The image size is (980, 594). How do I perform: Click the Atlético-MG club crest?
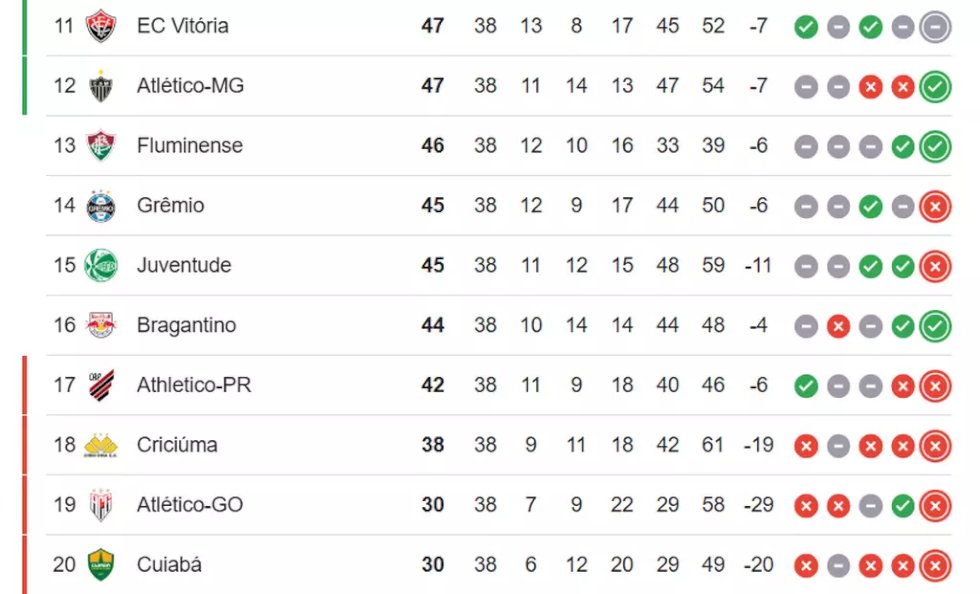pyautogui.click(x=101, y=86)
